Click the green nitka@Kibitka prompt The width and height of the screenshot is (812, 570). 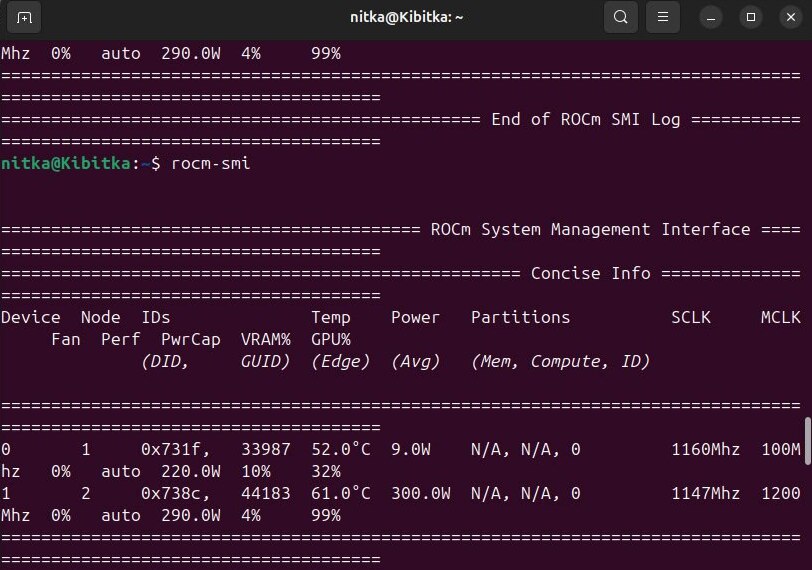click(65, 164)
